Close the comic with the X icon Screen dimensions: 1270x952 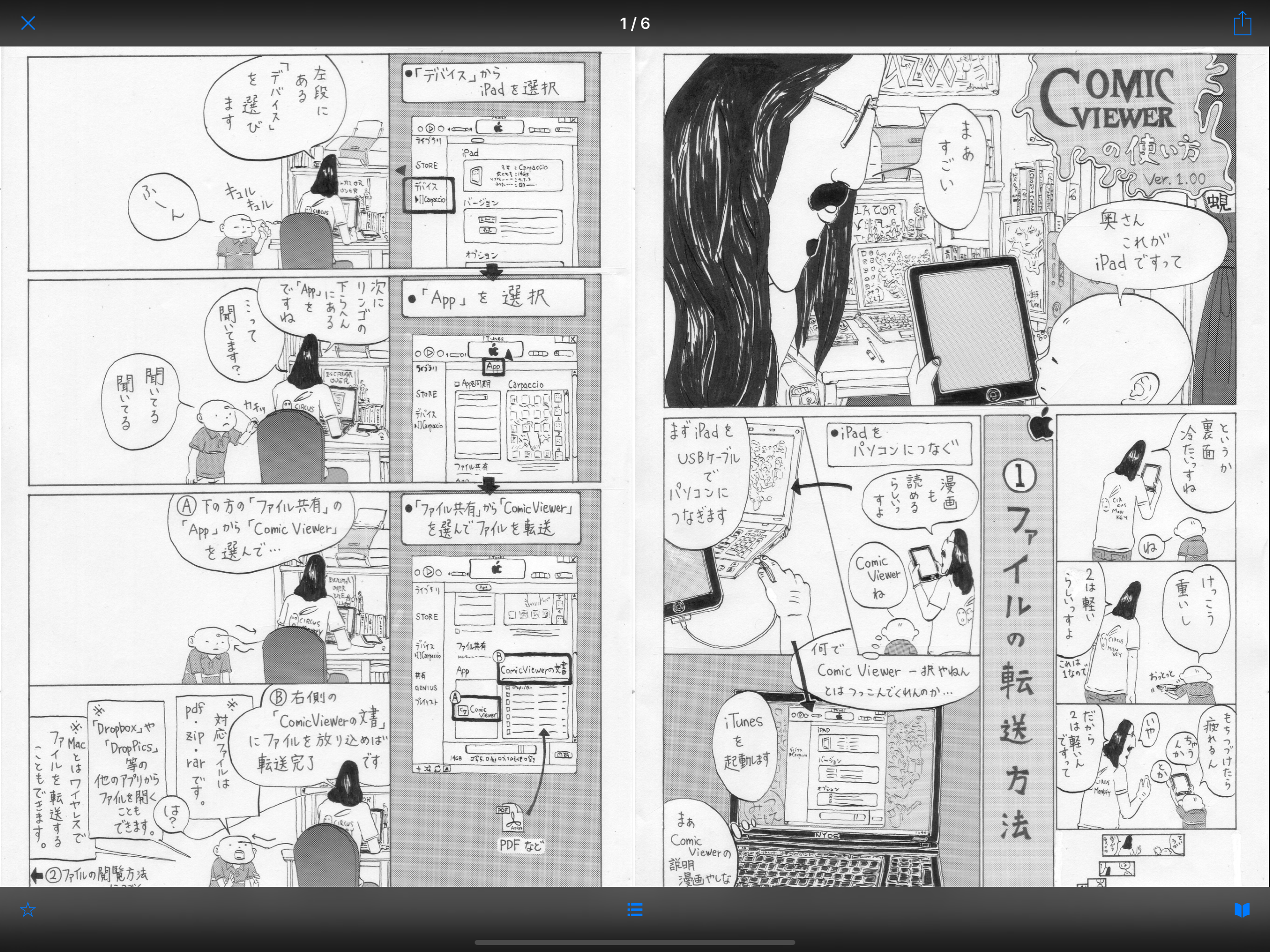tap(27, 23)
